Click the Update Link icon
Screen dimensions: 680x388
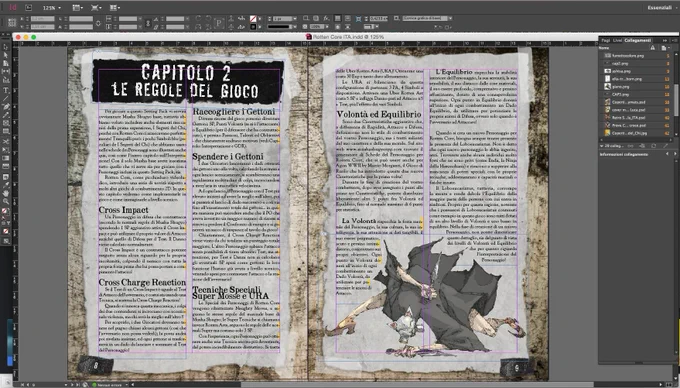654,146
